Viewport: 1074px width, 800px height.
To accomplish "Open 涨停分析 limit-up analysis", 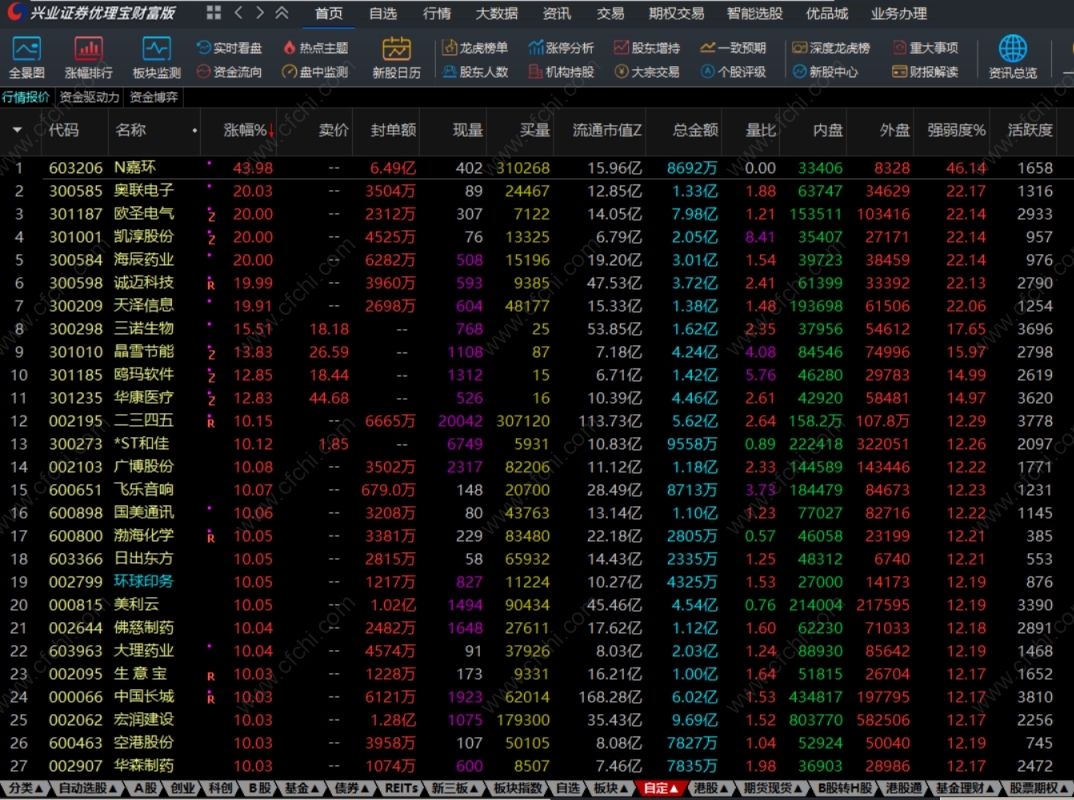I will pyautogui.click(x=561, y=48).
